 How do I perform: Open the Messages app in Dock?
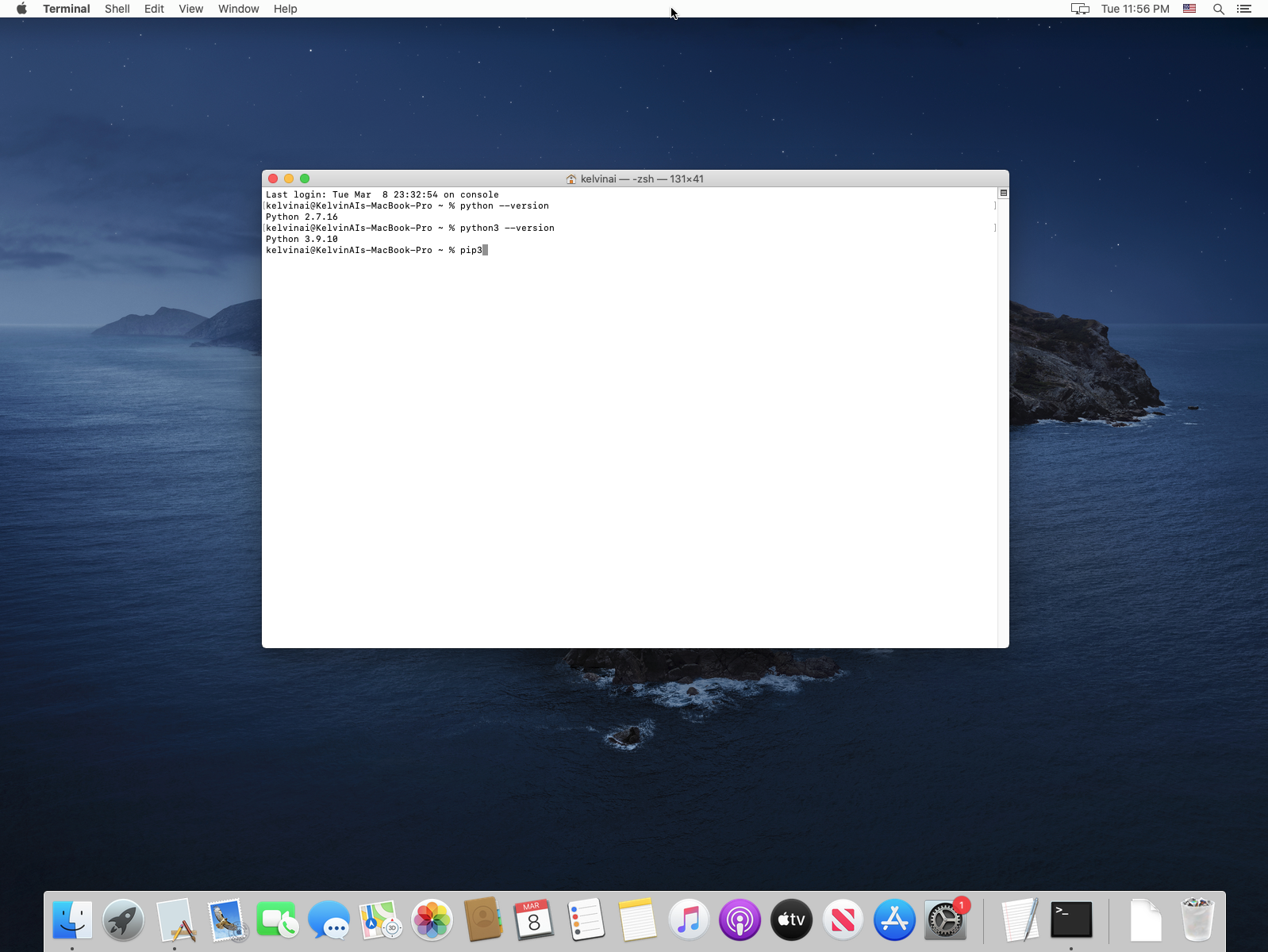[x=329, y=920]
